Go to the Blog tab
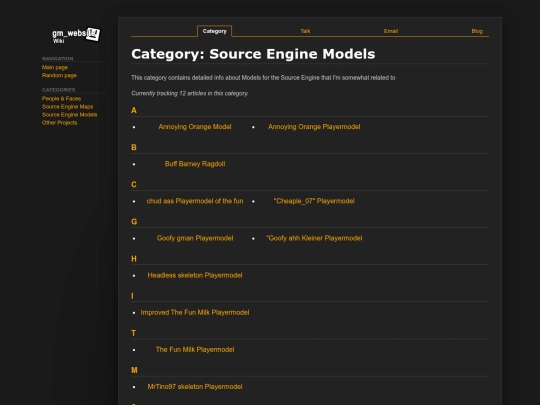This screenshot has width=540, height=405. [477, 31]
